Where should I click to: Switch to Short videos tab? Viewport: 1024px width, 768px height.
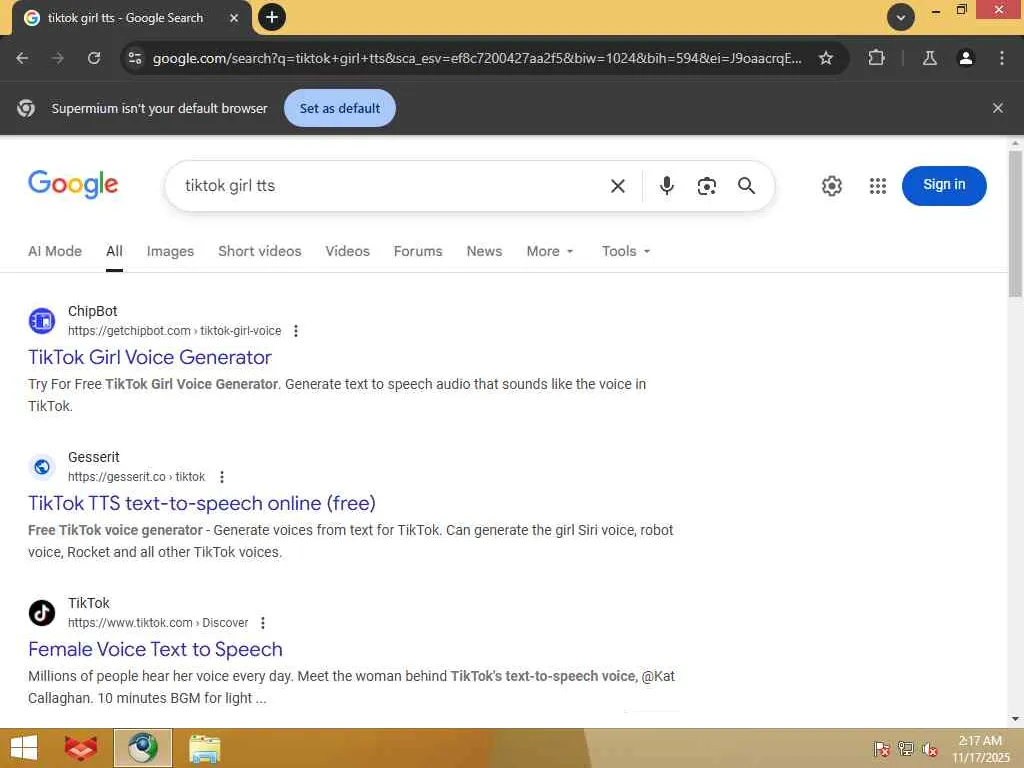[260, 251]
